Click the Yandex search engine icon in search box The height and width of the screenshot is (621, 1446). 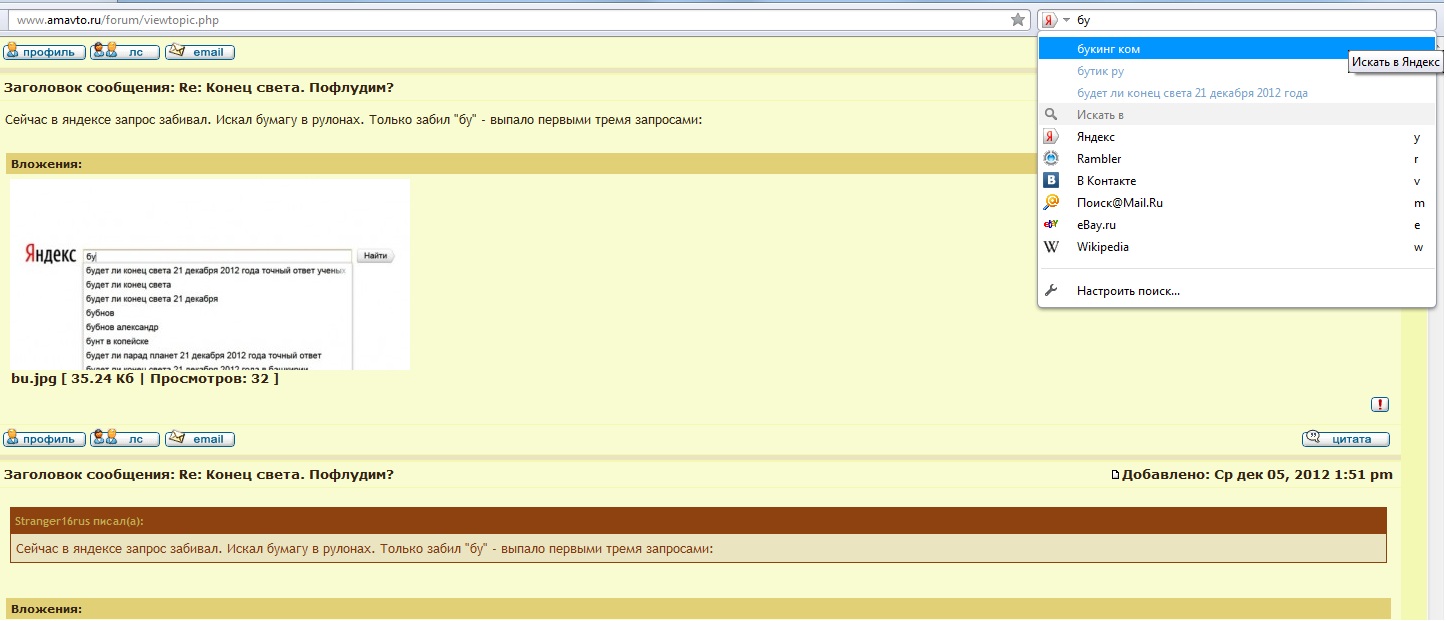click(1049, 20)
